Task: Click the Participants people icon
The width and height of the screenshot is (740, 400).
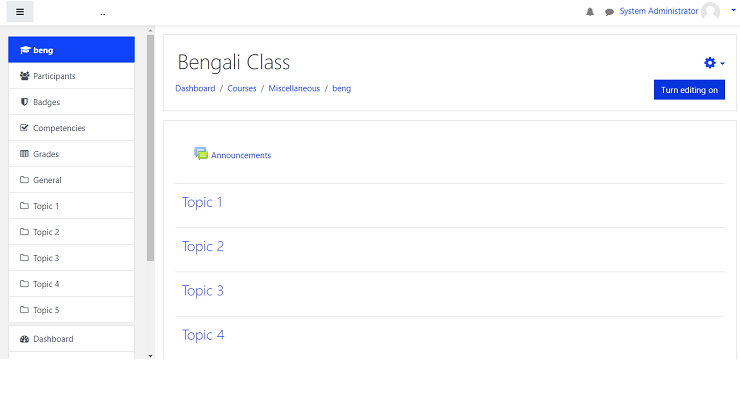Action: (24, 76)
